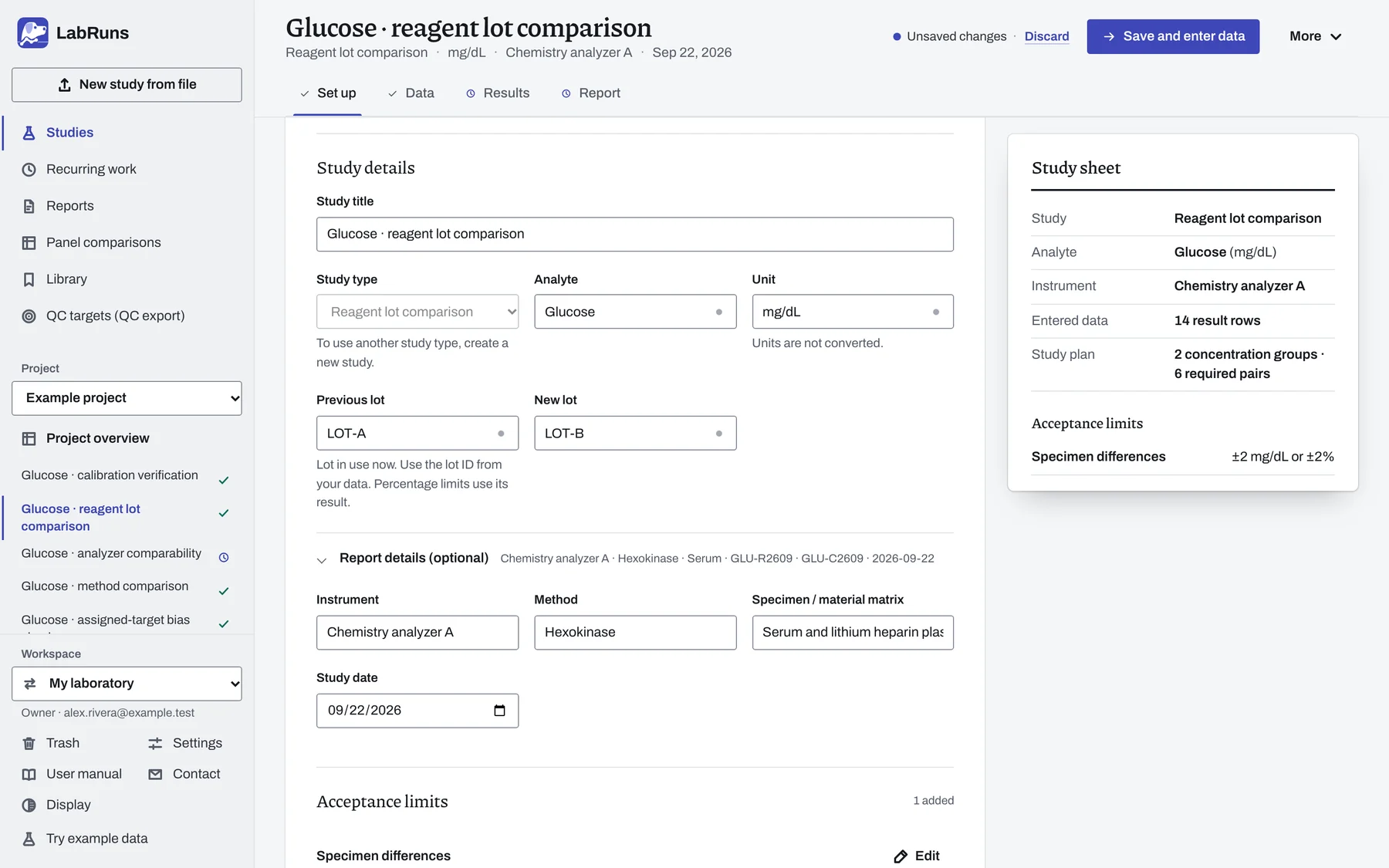The image size is (1389, 868).
Task: Click the Settings sliders icon
Action: click(155, 744)
